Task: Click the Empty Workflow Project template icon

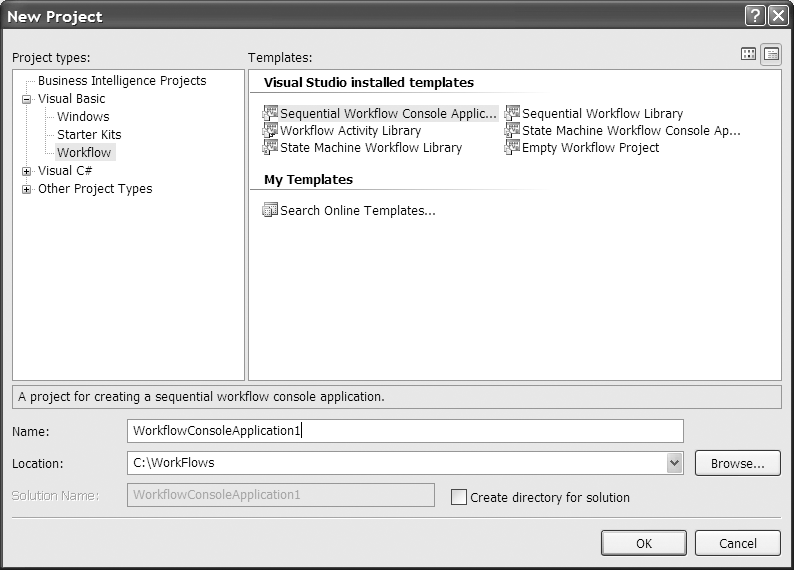Action: [512, 147]
